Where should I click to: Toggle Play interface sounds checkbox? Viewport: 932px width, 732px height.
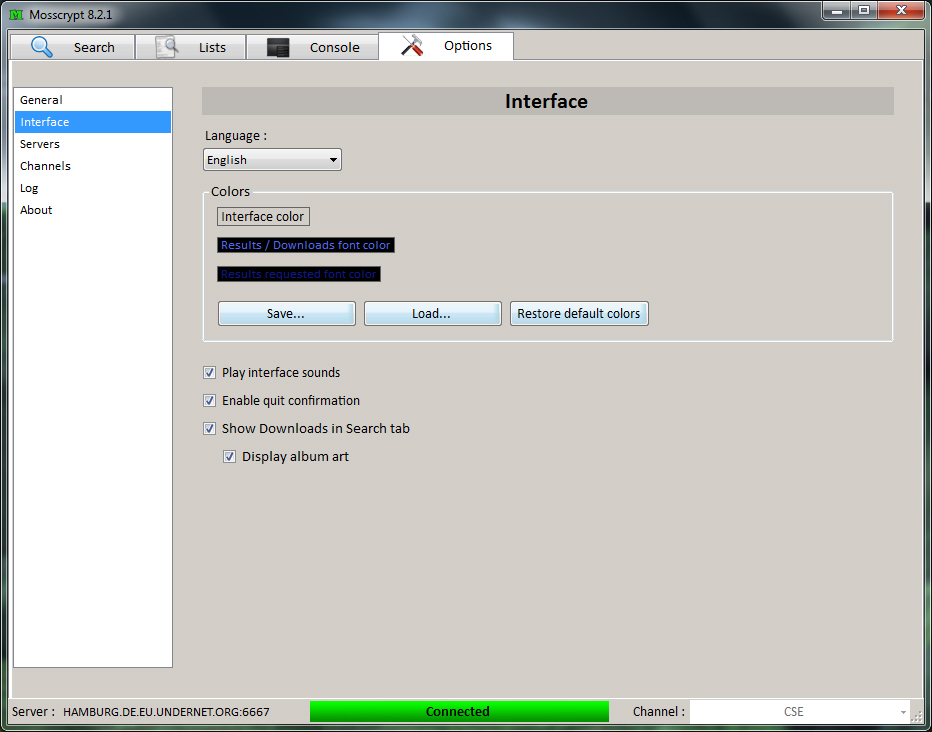pyautogui.click(x=209, y=373)
